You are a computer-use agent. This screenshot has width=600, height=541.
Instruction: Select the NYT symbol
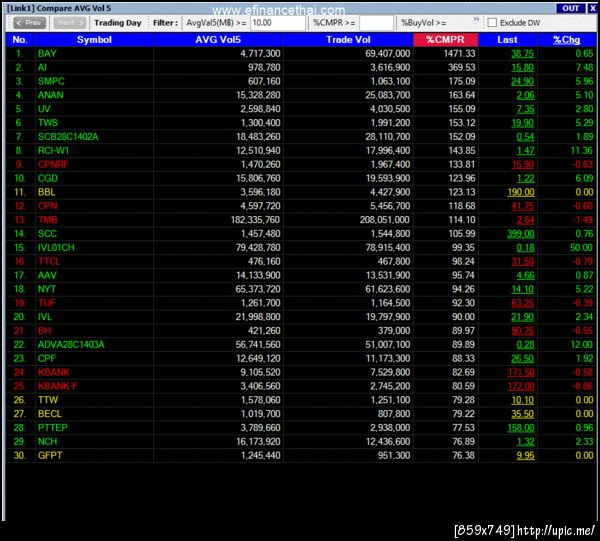click(x=47, y=289)
